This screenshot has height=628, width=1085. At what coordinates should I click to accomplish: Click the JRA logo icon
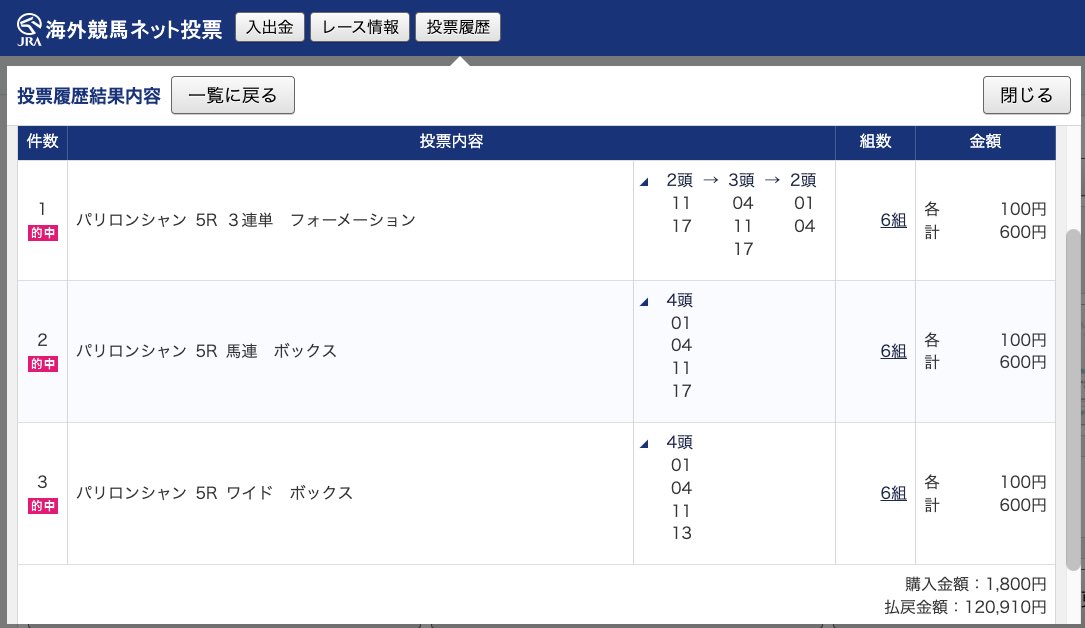click(29, 29)
